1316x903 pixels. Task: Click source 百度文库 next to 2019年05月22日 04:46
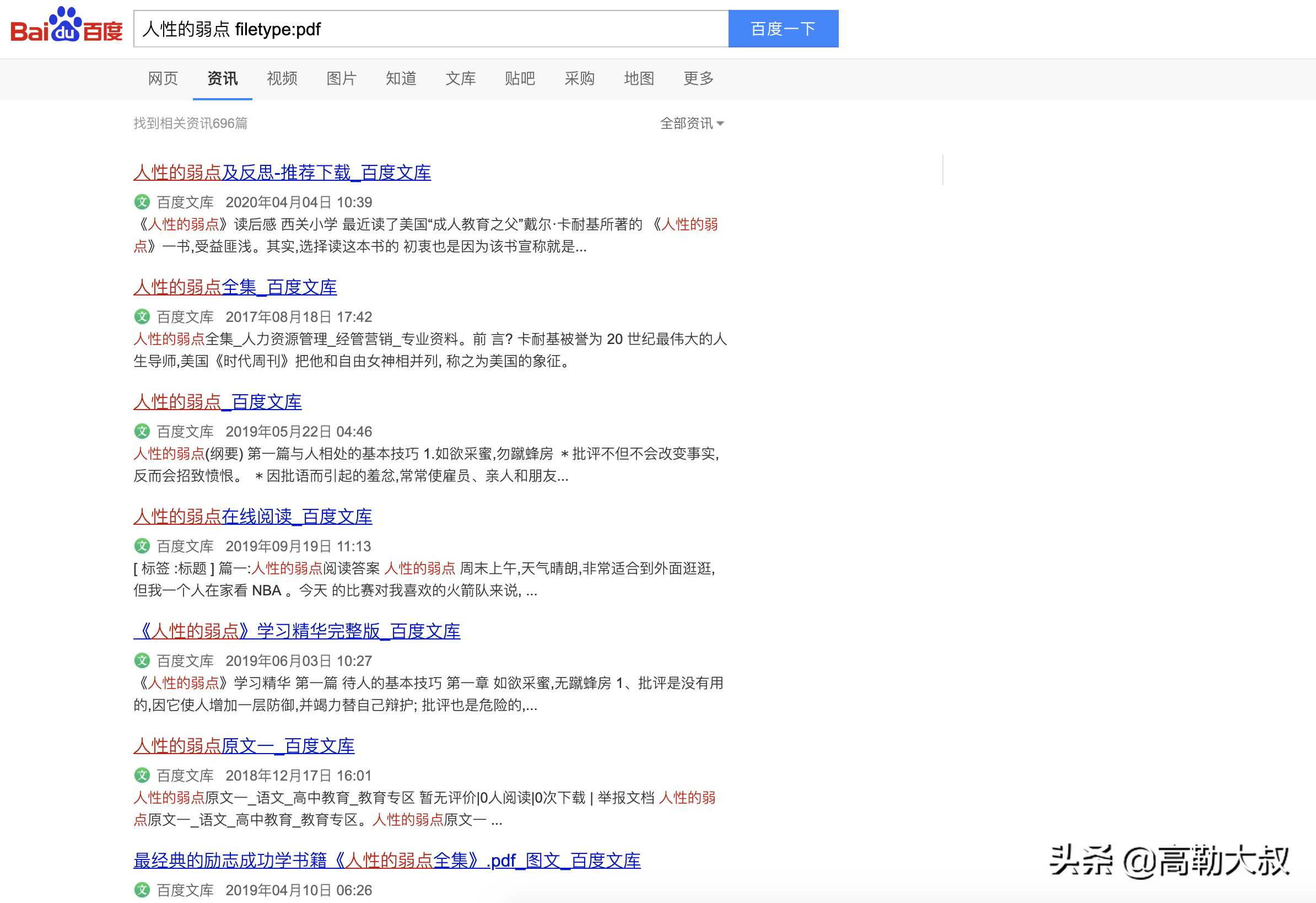[185, 432]
